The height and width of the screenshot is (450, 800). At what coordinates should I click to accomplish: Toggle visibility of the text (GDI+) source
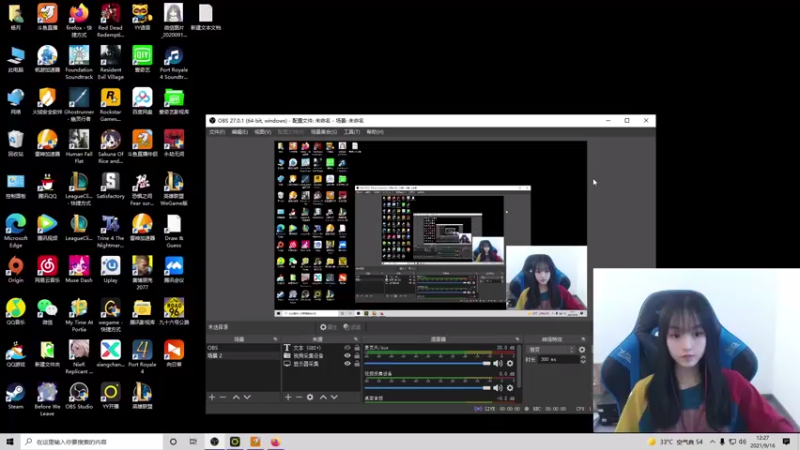347,348
